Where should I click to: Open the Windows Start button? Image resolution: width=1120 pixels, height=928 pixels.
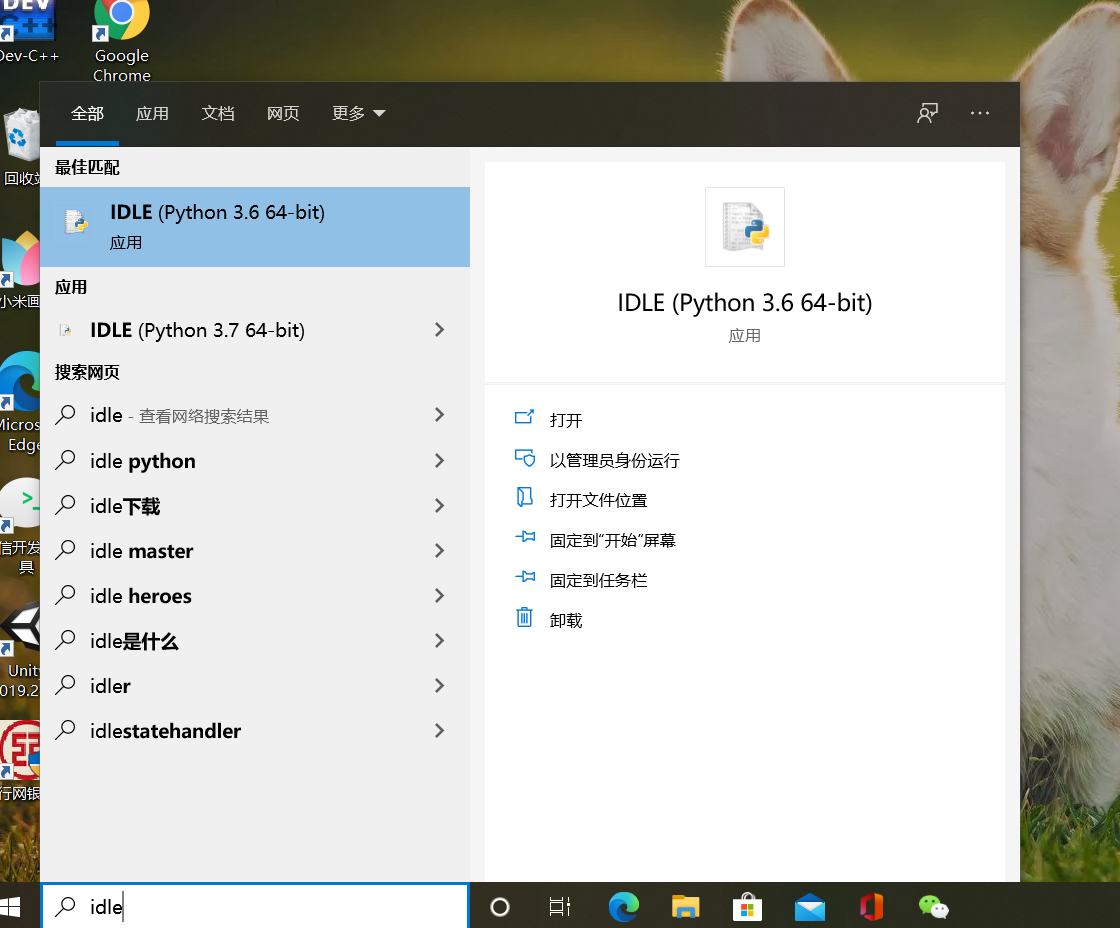[11, 907]
